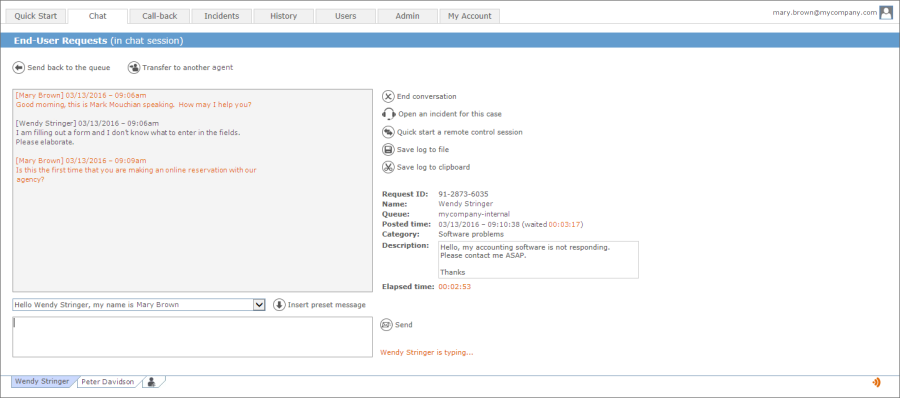The image size is (900, 398).
Task: Click Wendy Stringer's 09:06am message header
Action: tap(87, 123)
